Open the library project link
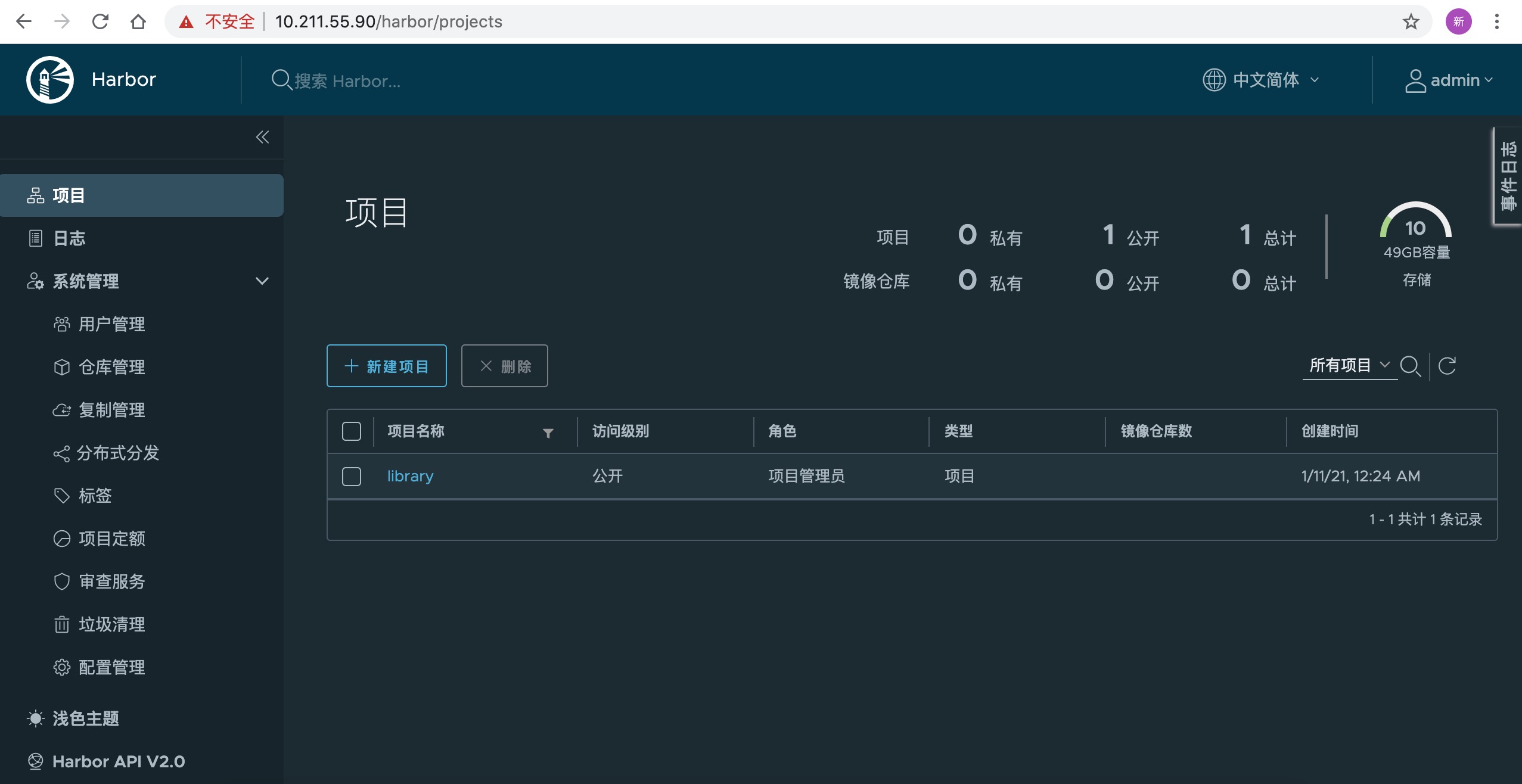 click(x=411, y=476)
